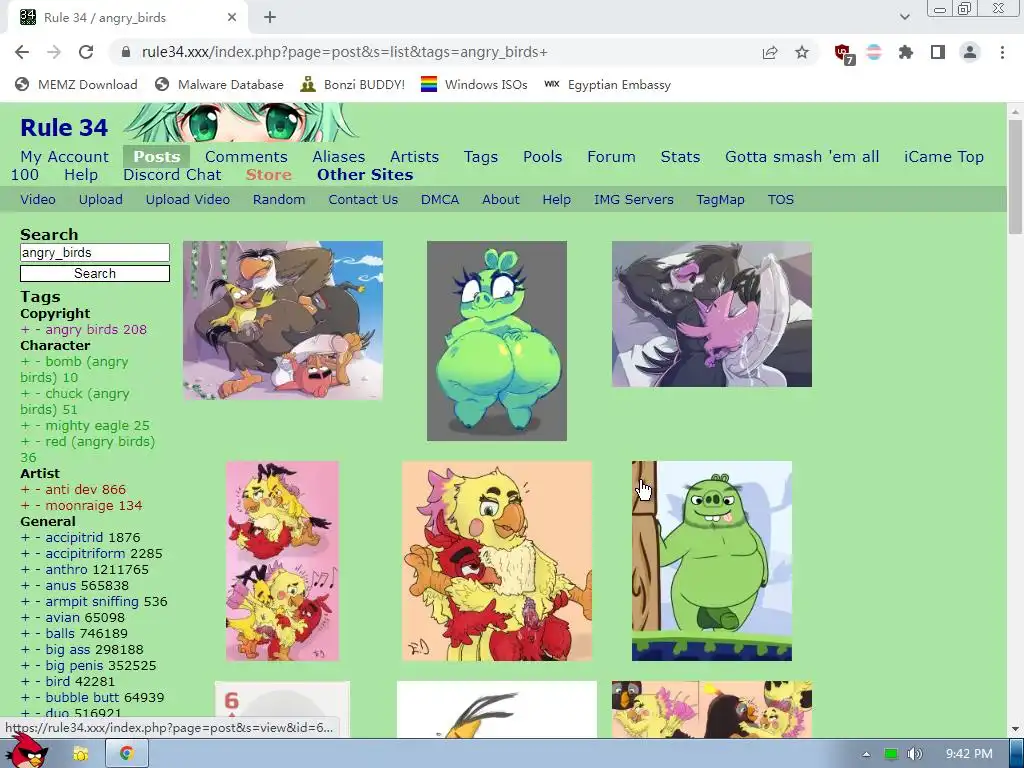1024x768 pixels.
Task: Visit the Forum link
Action: click(611, 157)
